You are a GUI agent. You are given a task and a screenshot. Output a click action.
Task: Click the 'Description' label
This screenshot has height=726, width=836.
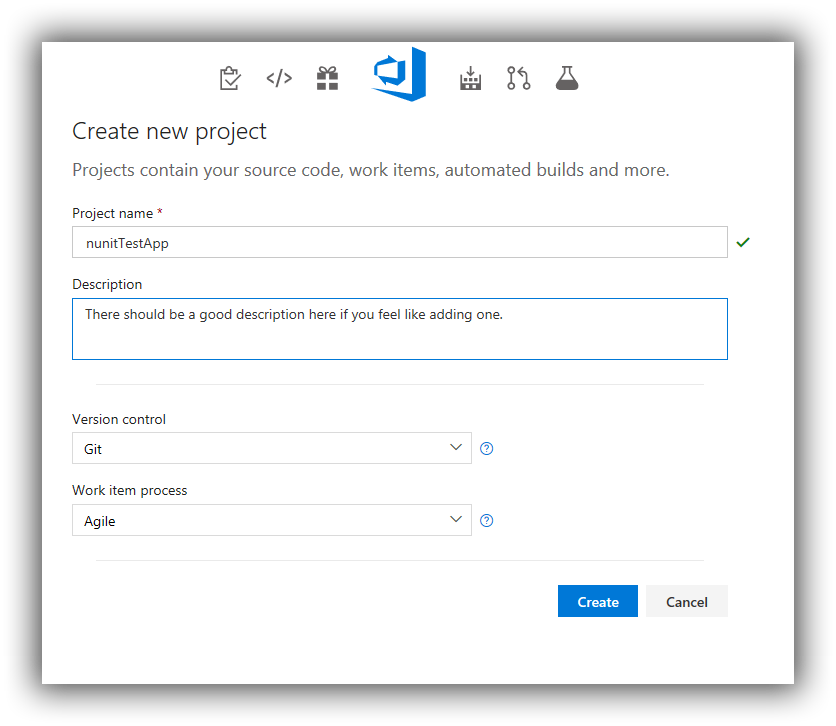point(107,284)
